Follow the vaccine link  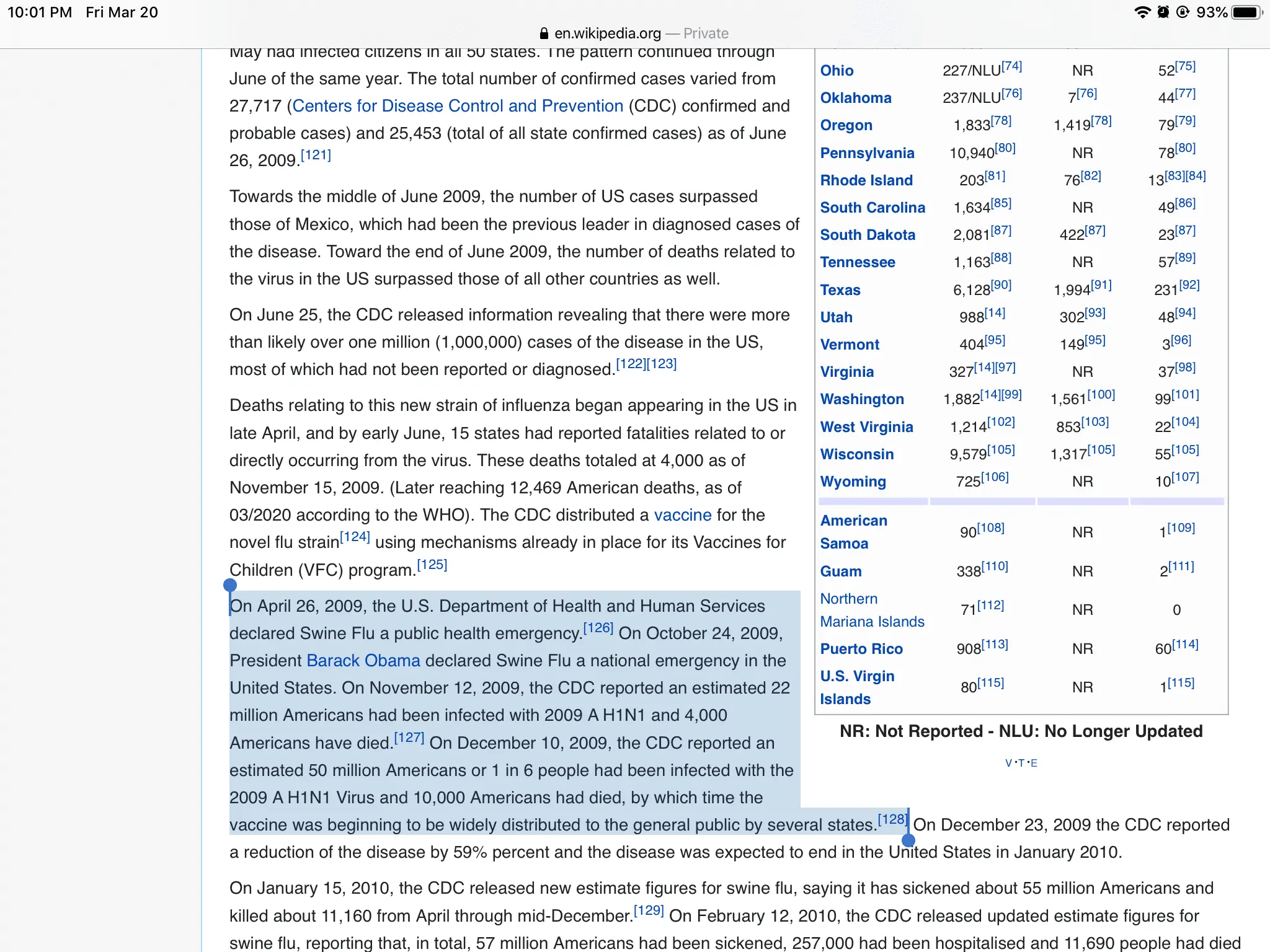[x=682, y=515]
